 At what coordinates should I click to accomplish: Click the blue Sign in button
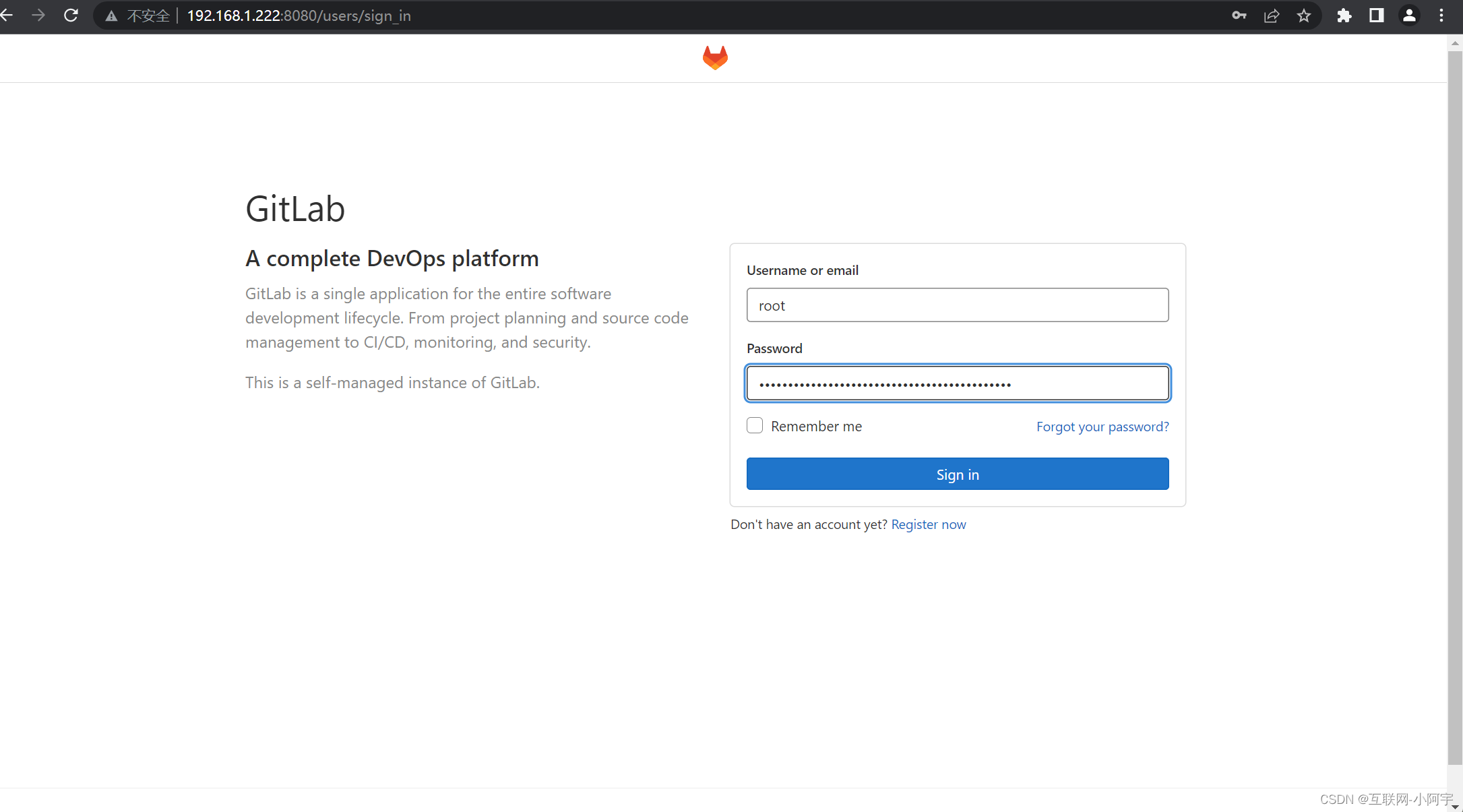click(x=957, y=474)
